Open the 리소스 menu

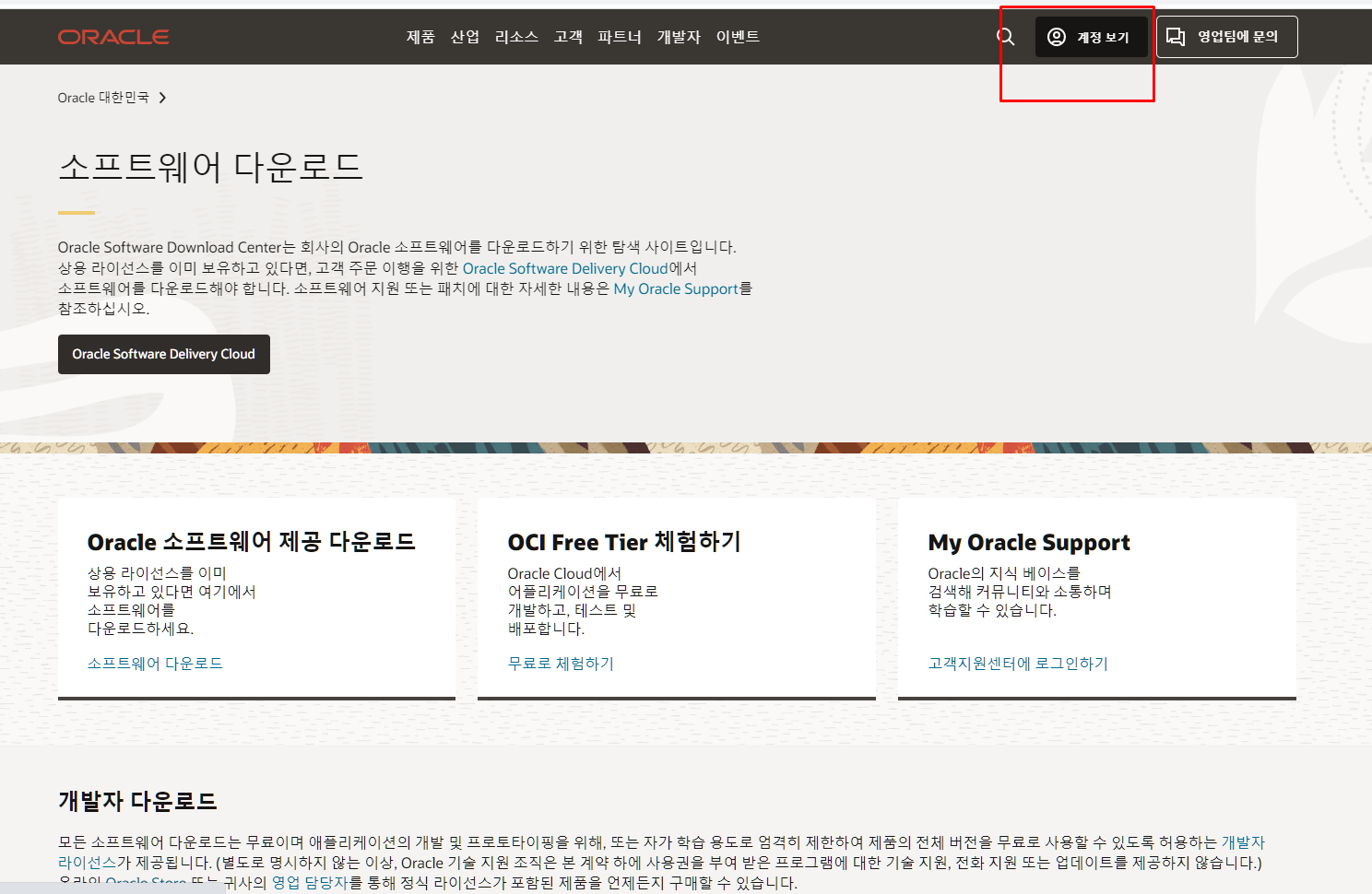click(x=516, y=37)
